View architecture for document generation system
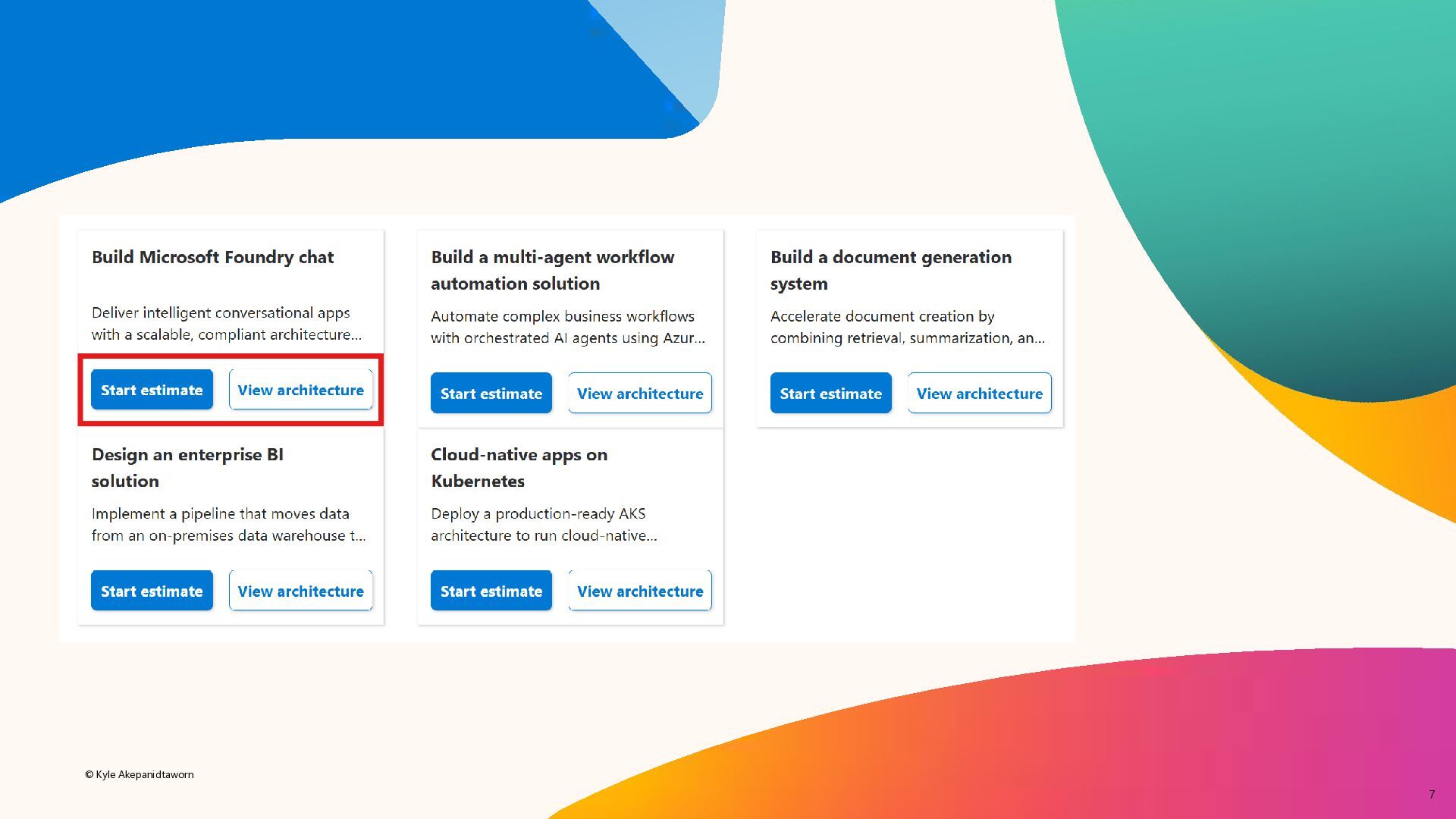 tap(979, 394)
